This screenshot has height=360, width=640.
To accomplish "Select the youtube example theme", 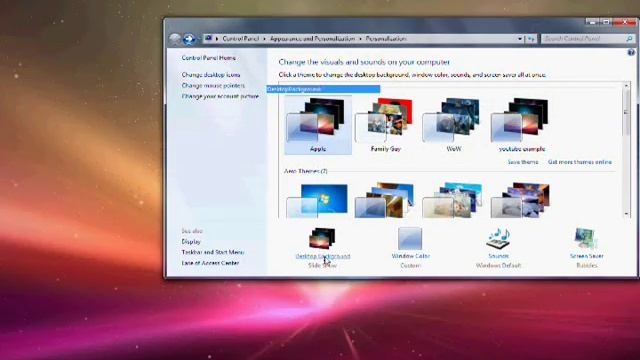I will coord(522,125).
